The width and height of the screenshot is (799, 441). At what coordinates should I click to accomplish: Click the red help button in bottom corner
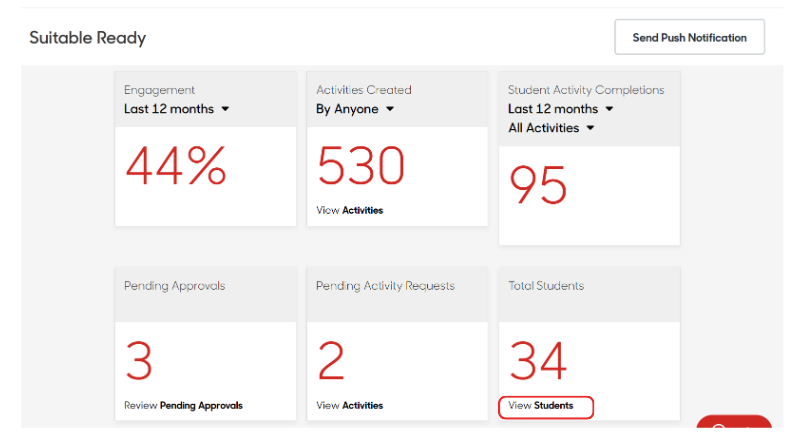733,428
